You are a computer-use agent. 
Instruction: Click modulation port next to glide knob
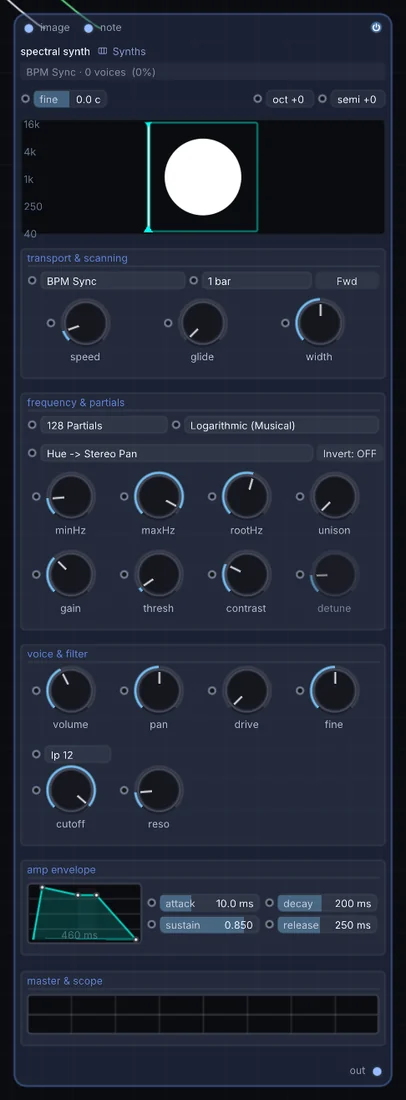(168, 323)
